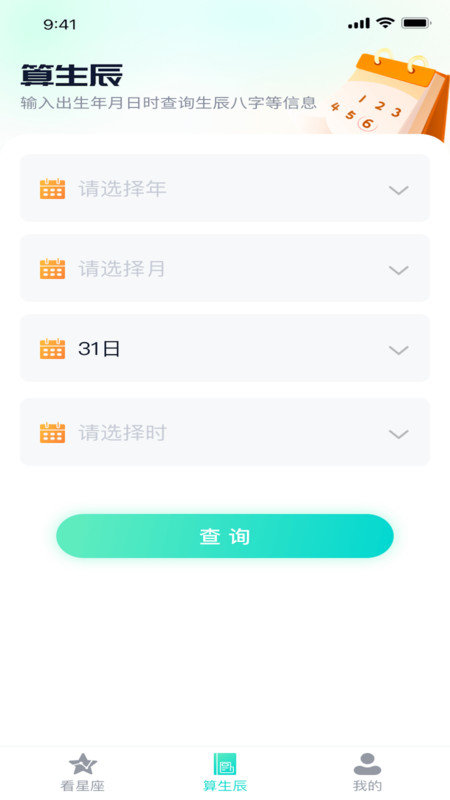Expand the 请选择时 dropdown chevron

pyautogui.click(x=398, y=434)
